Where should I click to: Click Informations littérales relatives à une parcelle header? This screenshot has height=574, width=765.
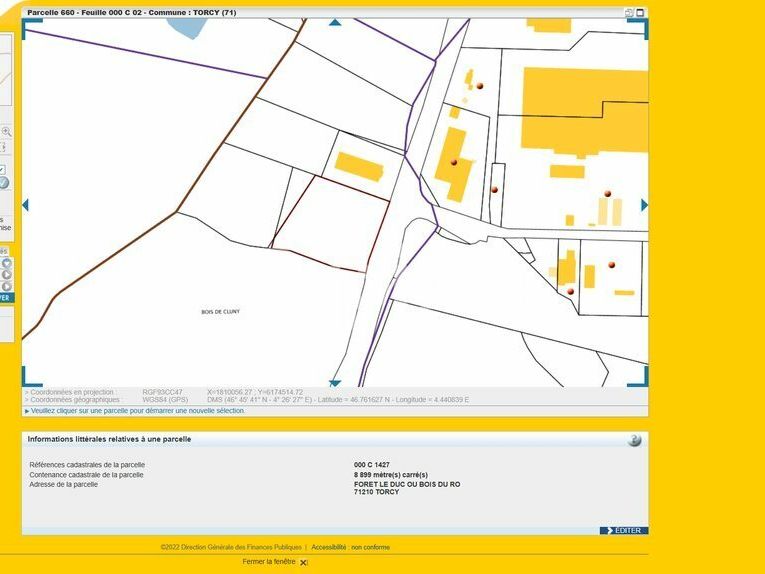(x=109, y=439)
